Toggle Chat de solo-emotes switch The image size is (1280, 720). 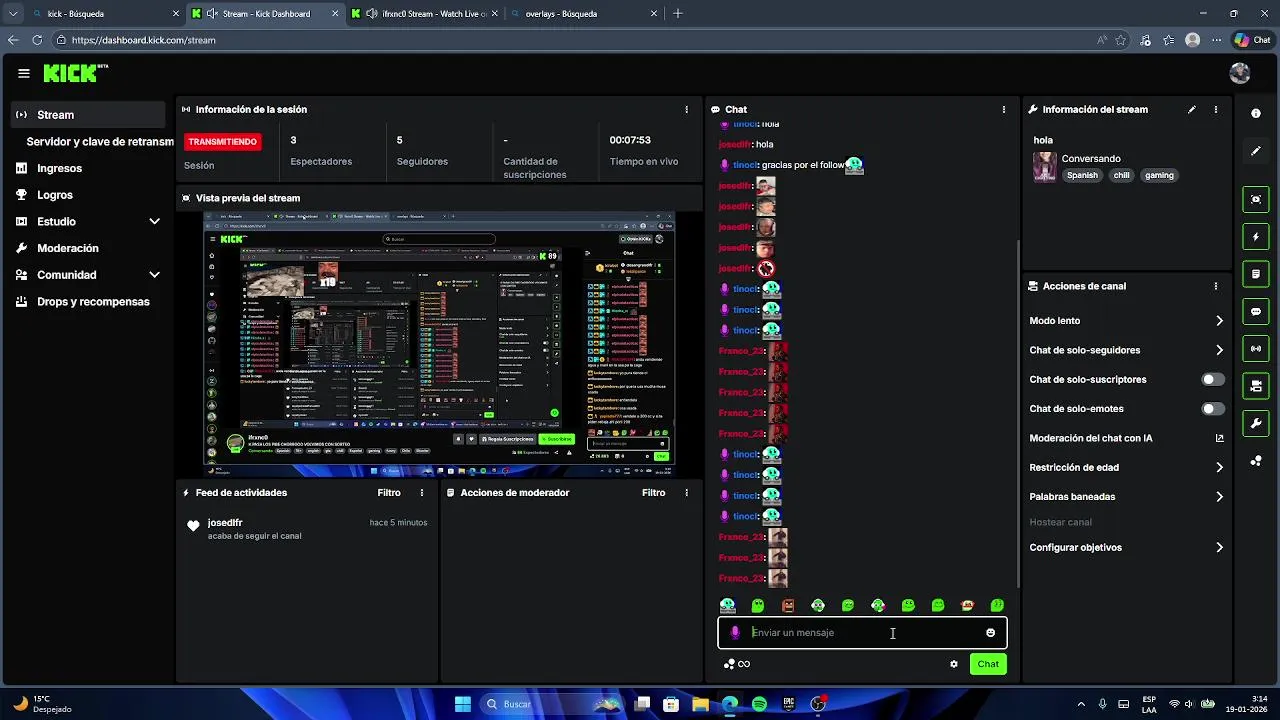pos(1213,409)
